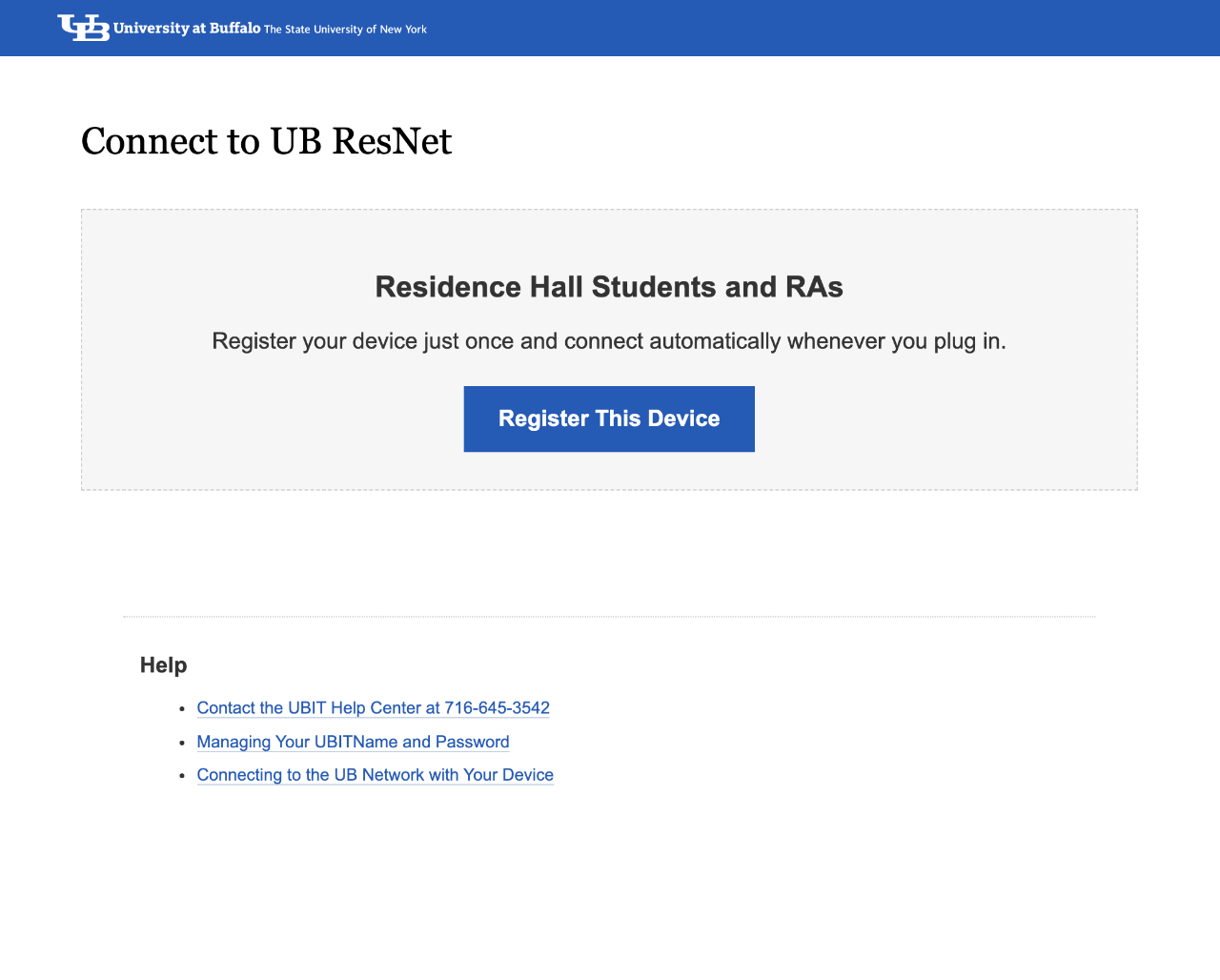
Task: Open Managing Your UBITName and Password link
Action: (353, 742)
